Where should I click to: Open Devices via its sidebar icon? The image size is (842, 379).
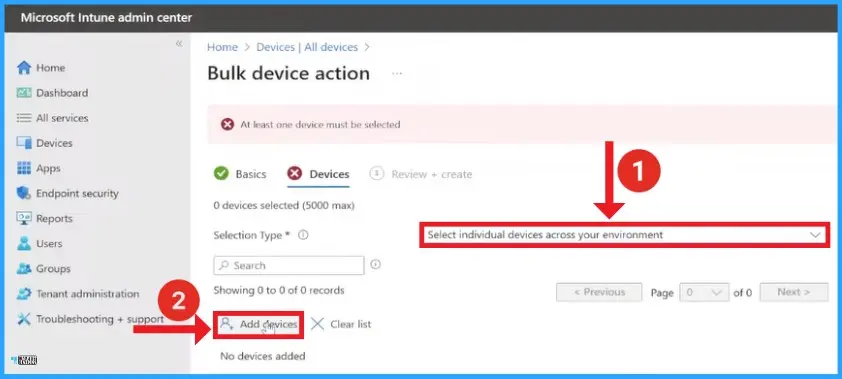pos(24,143)
